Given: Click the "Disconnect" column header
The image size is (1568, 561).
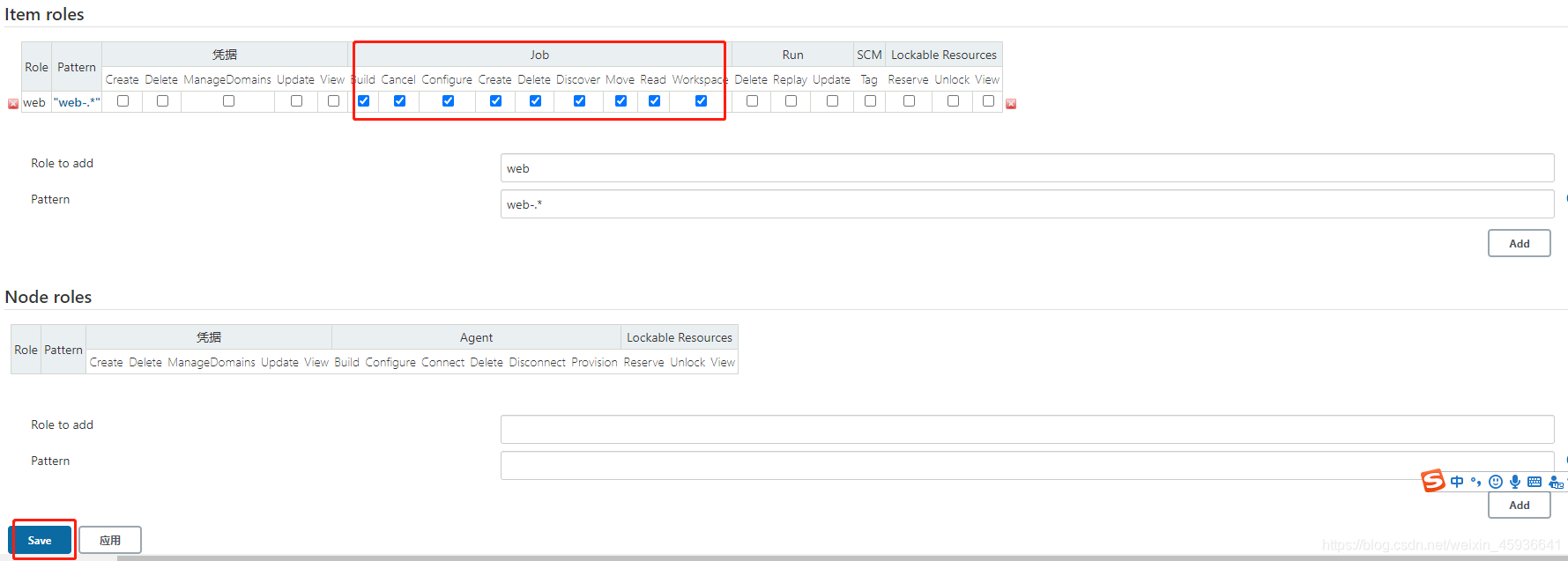Looking at the screenshot, I should click(538, 362).
